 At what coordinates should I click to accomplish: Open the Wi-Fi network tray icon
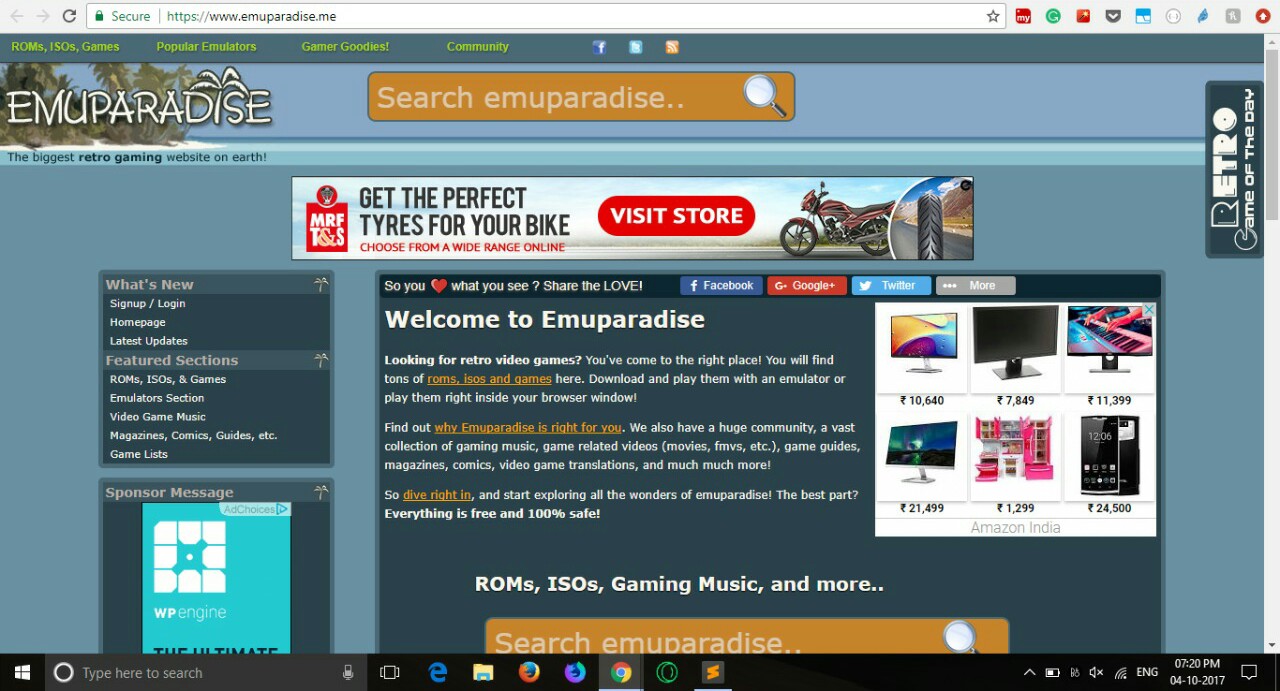(x=1121, y=672)
